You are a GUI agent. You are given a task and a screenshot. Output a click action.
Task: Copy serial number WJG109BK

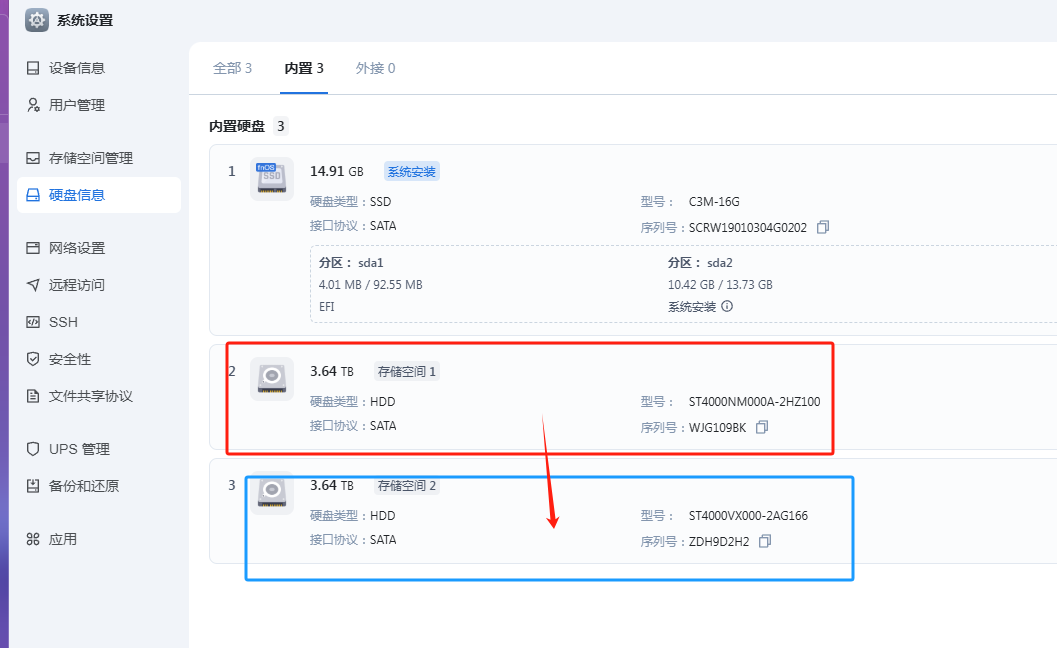pyautogui.click(x=762, y=428)
